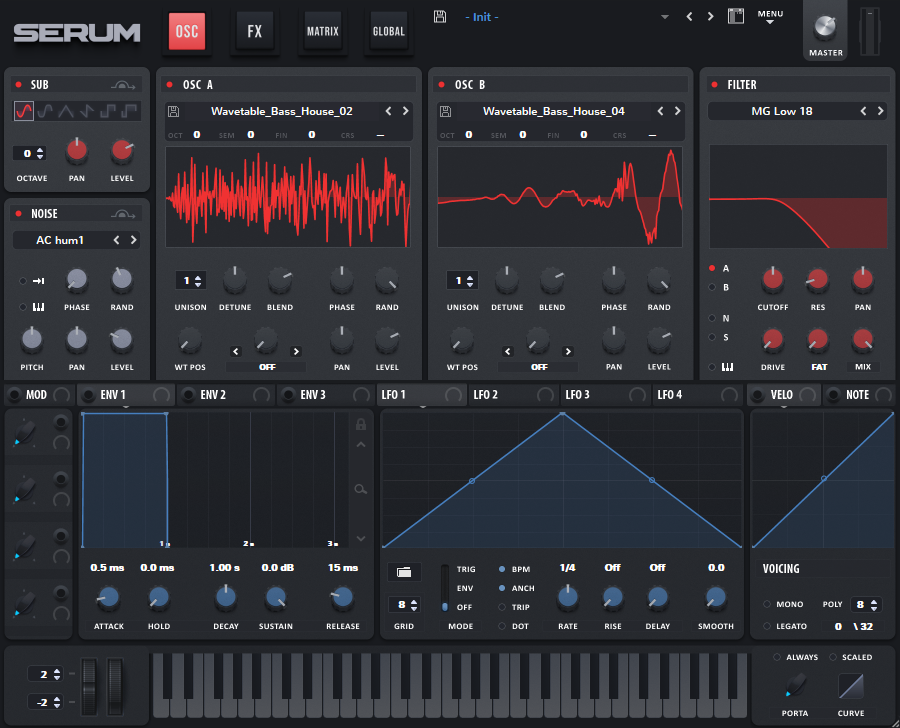900x728 pixels.
Task: Select the triangle wave shape in SUB
Action: tap(66, 111)
